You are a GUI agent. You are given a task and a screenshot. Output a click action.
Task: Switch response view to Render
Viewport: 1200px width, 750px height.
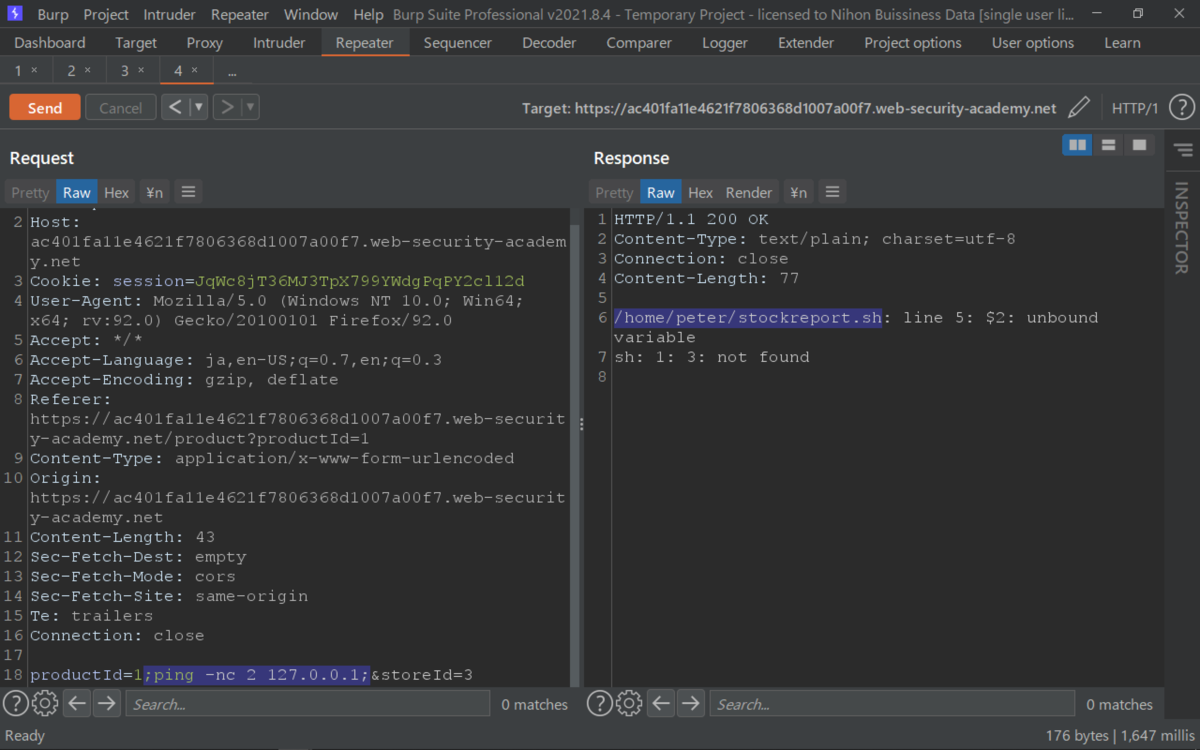click(x=749, y=192)
